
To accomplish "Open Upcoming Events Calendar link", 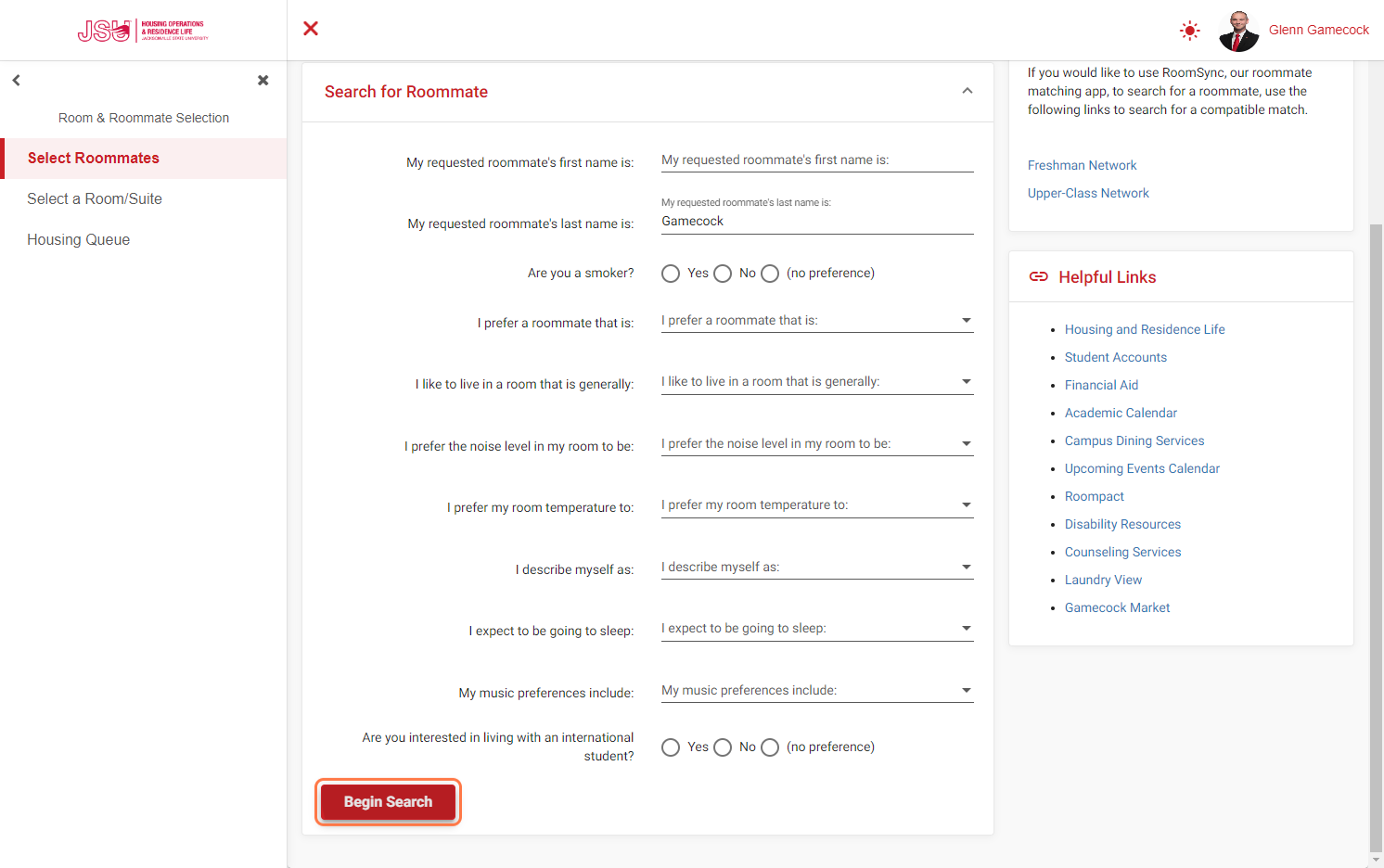I will [1142, 468].
